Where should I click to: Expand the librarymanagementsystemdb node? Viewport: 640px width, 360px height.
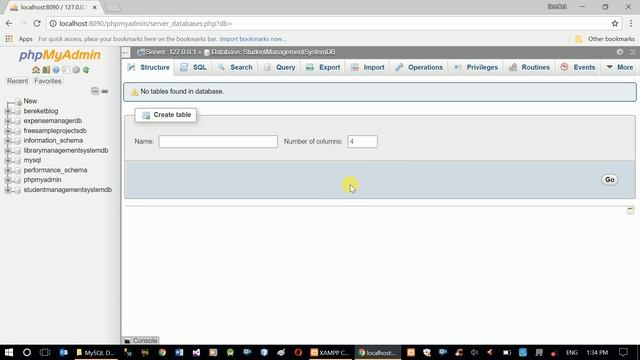point(8,151)
